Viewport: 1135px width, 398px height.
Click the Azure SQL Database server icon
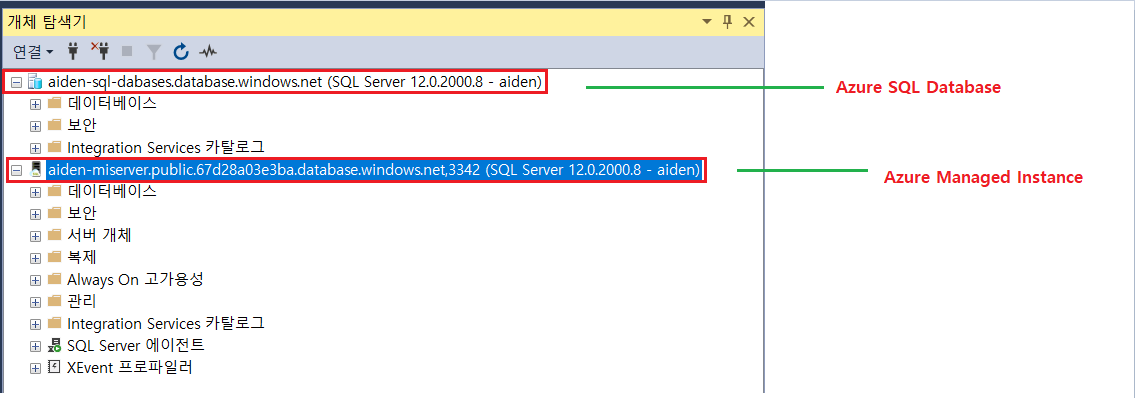(x=35, y=82)
